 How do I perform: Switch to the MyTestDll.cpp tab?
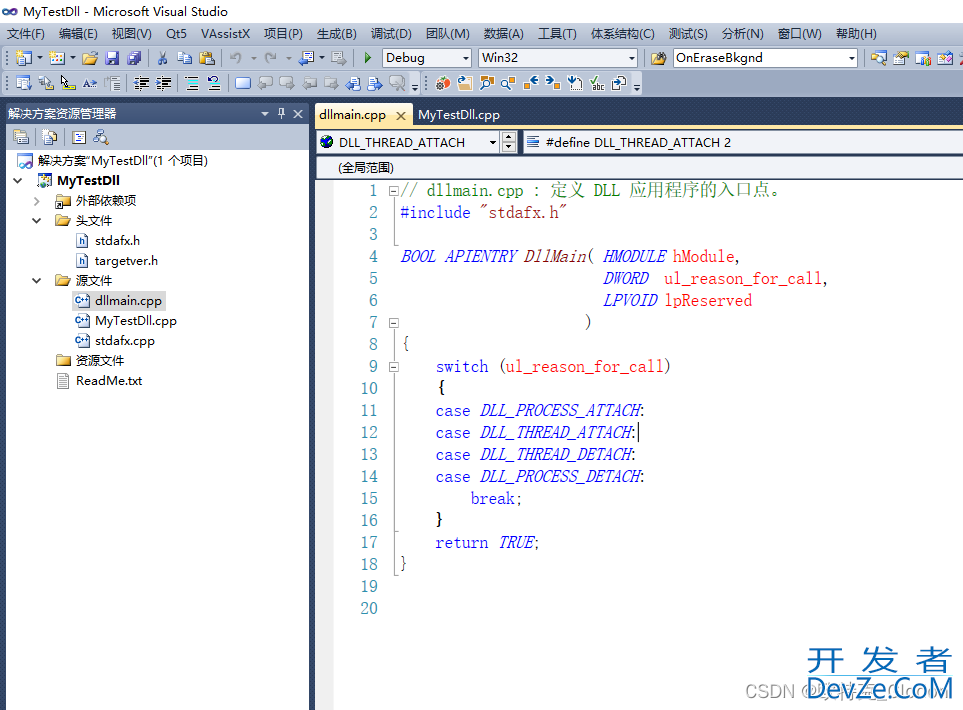459,115
